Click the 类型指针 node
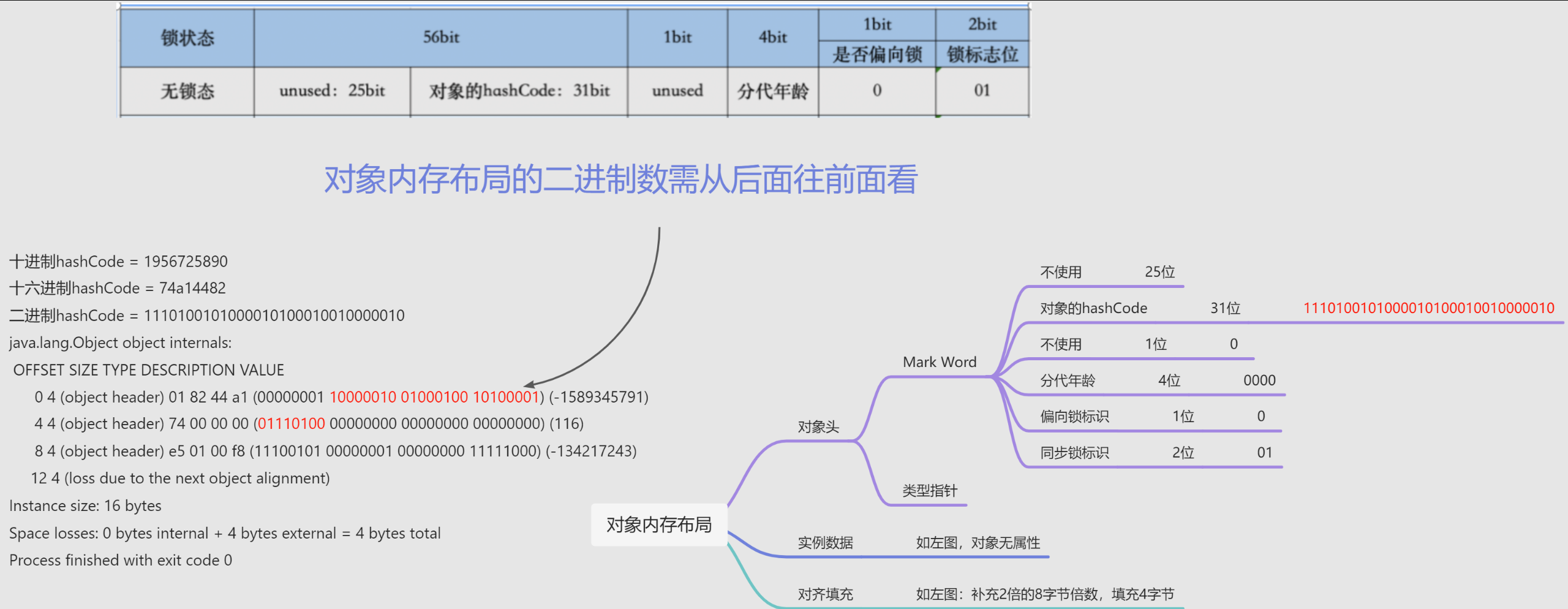This screenshot has height=609, width=1568. (x=929, y=490)
